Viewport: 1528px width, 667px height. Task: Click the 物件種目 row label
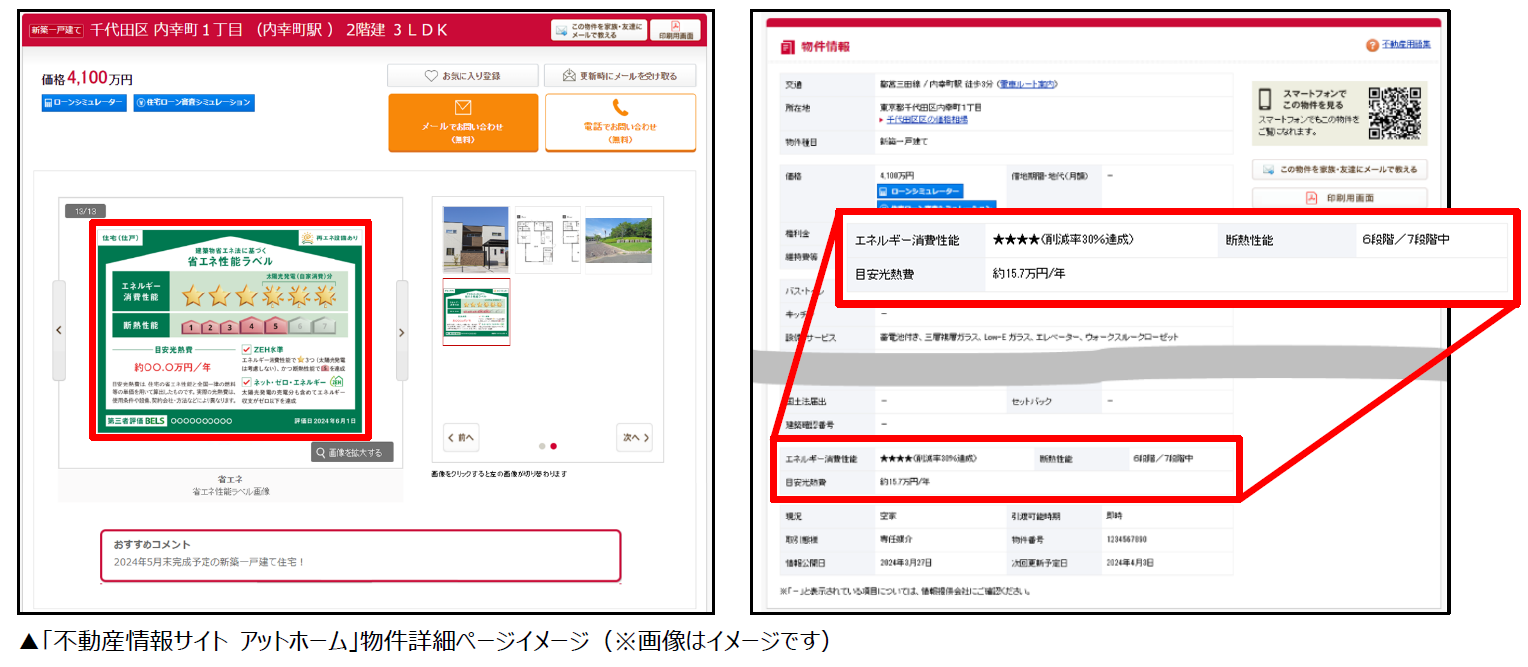[x=801, y=143]
